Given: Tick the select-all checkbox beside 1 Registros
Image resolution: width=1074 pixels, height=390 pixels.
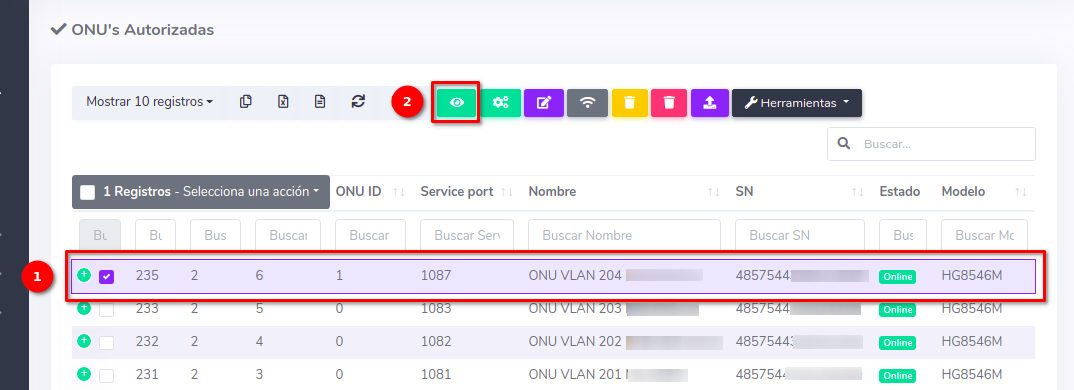Looking at the screenshot, I should 88,193.
